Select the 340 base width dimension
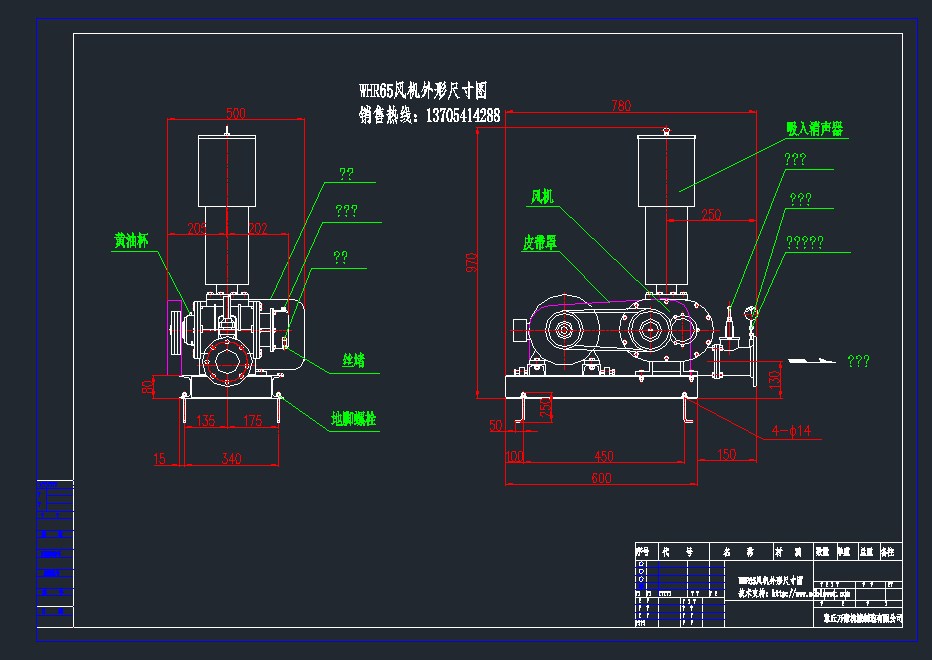 (x=231, y=458)
